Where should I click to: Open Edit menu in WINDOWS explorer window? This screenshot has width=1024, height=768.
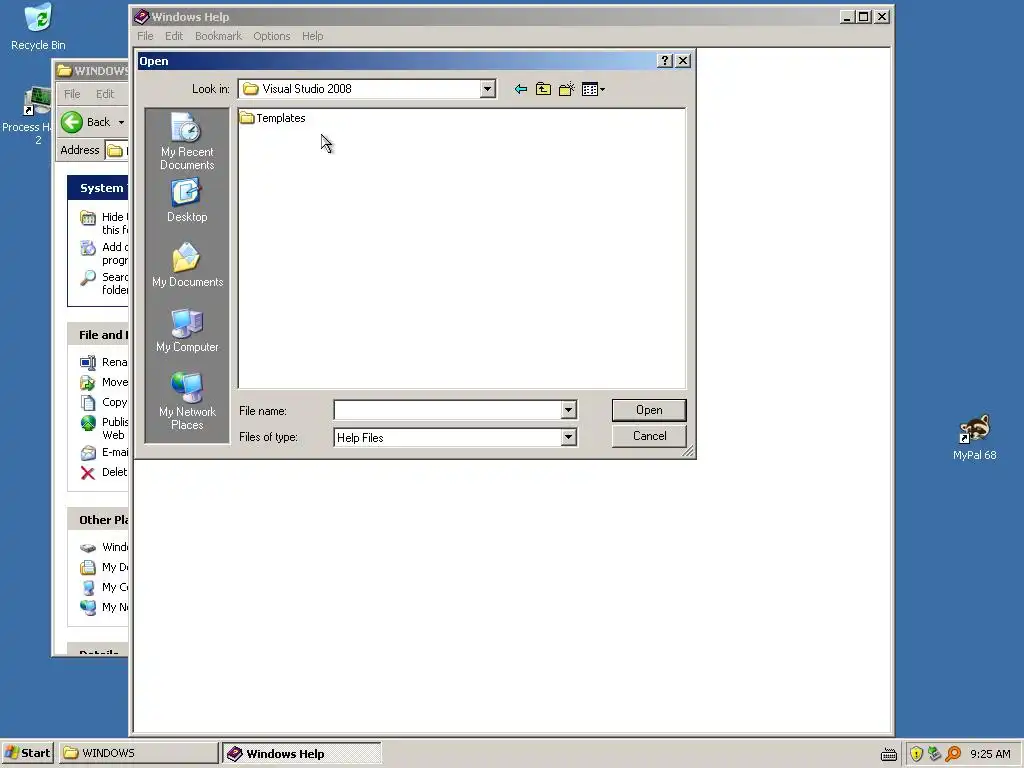[x=105, y=94]
